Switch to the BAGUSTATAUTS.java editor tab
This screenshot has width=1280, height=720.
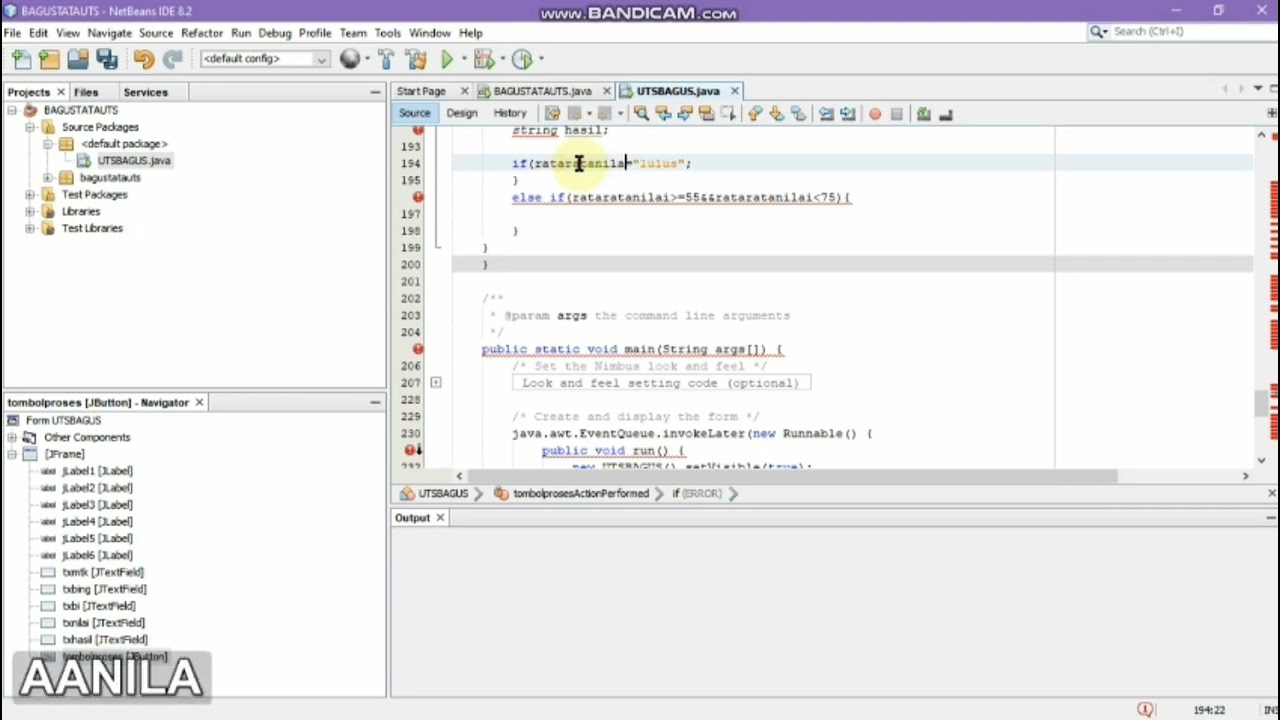coord(542,91)
